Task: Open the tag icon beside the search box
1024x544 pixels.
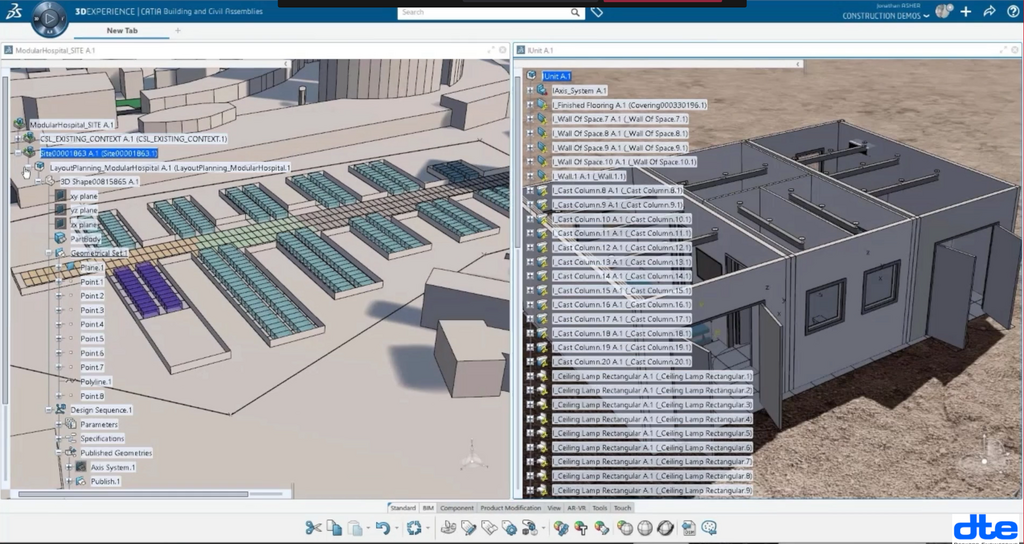Action: (x=596, y=12)
